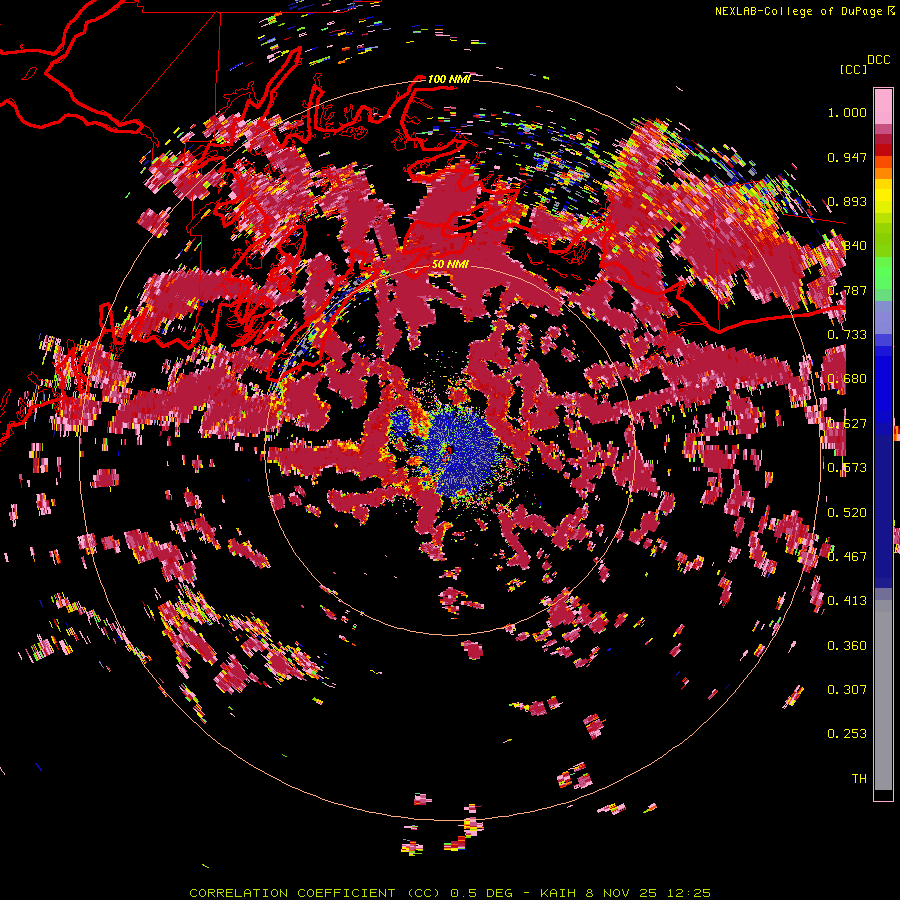Click the 0.733 scale value
The width and height of the screenshot is (900, 900).
click(847, 335)
